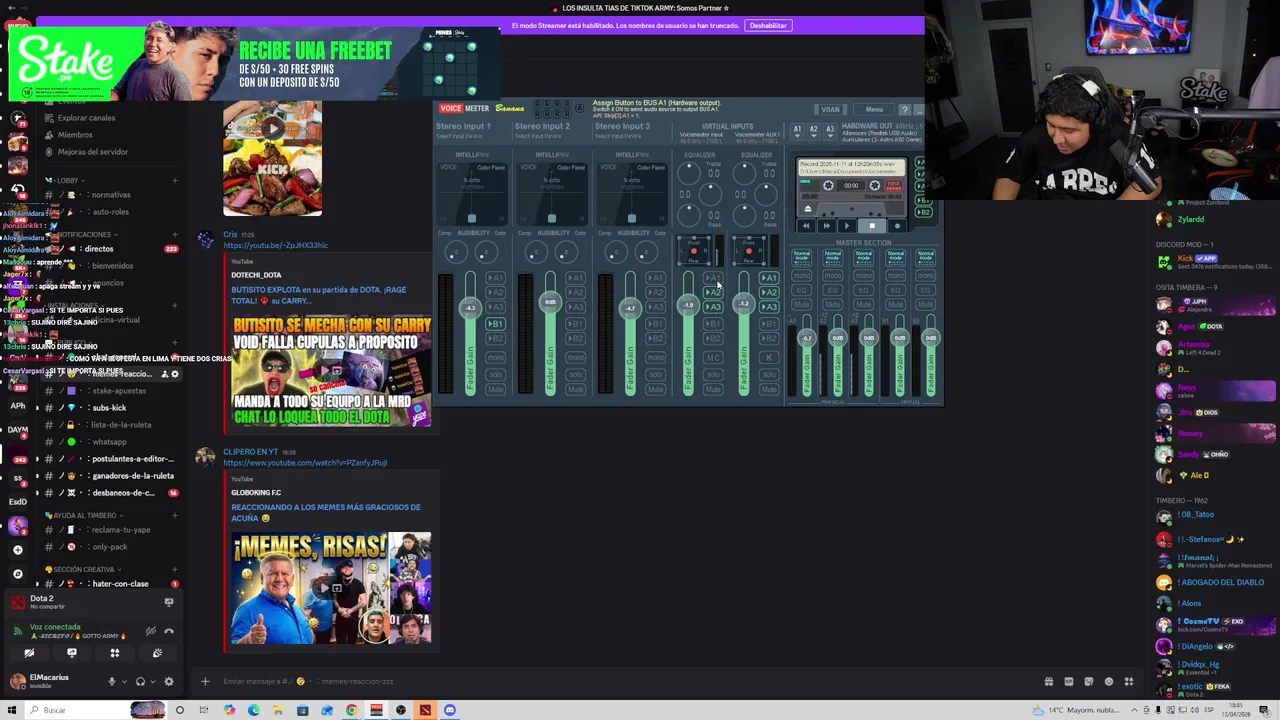The height and width of the screenshot is (720, 1280).
Task: Toggle B2 bus on Stereo Input 3
Action: click(655, 339)
